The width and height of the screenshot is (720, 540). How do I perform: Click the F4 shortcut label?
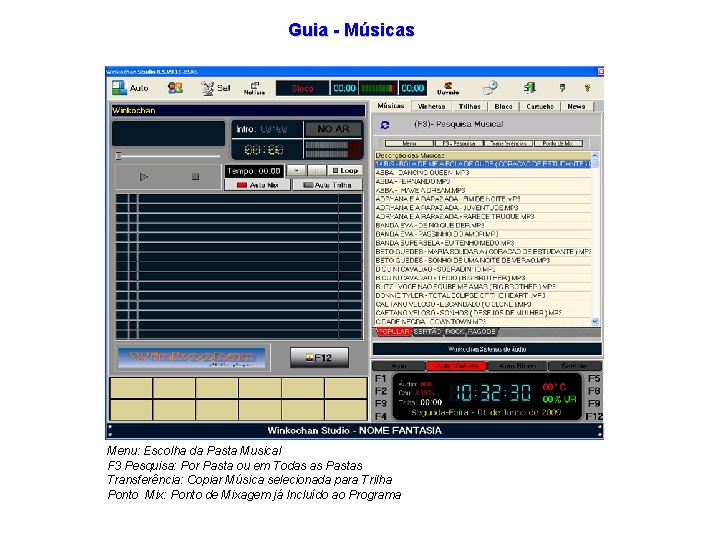[381, 416]
